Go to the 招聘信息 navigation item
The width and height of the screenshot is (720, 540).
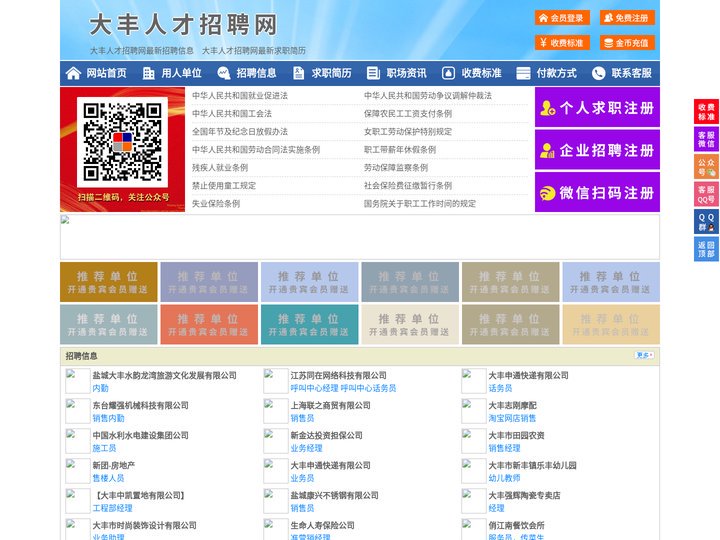click(x=256, y=73)
